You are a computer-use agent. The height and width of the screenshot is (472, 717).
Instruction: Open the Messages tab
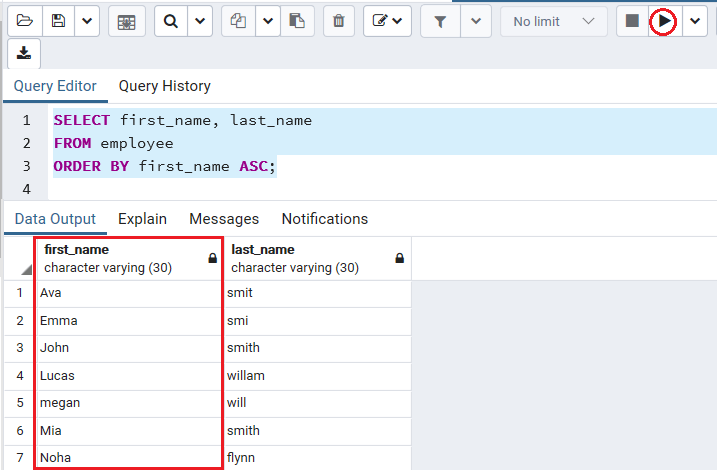click(224, 219)
